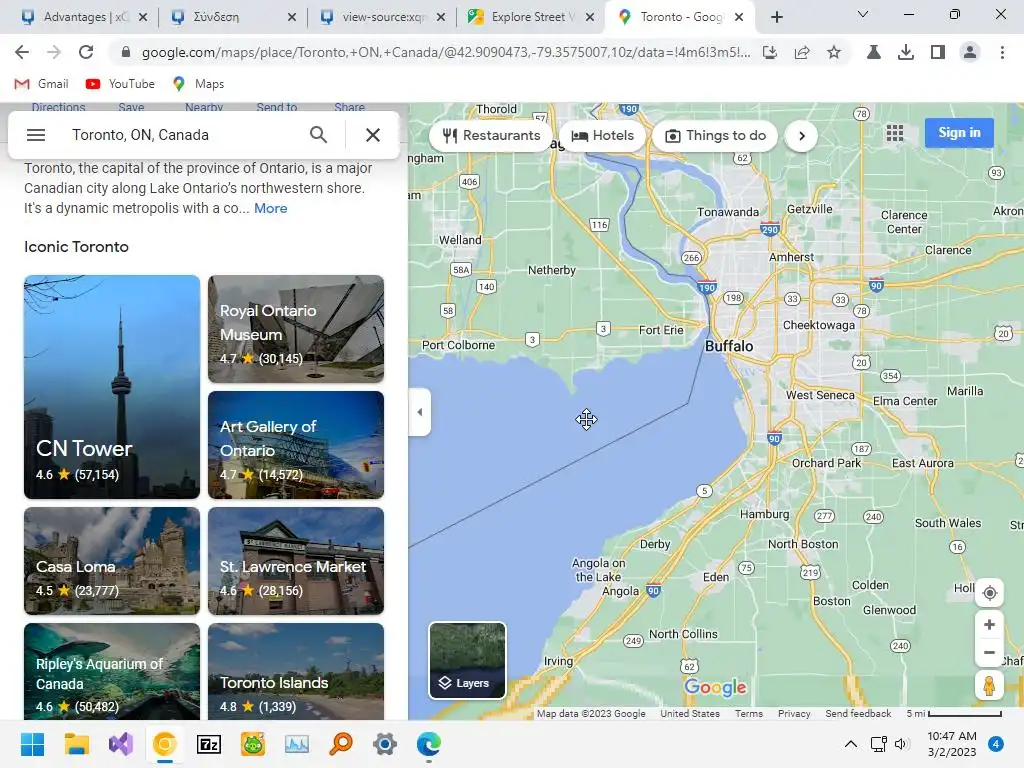Show hidden system tray icons
Viewport: 1024px width, 768px height.
point(850,744)
